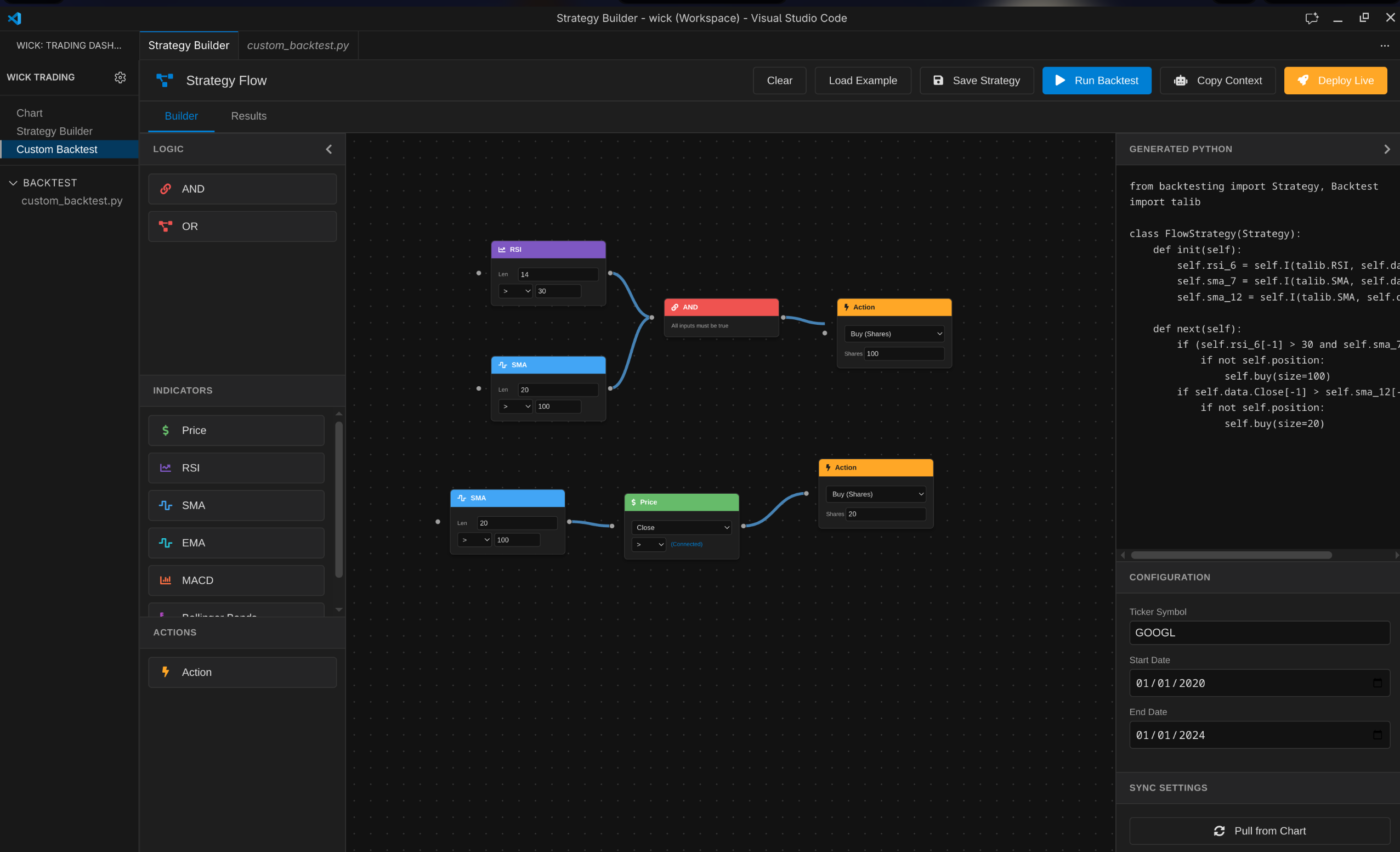Click the AND link icon in the Logic panel
Viewport: 1400px width, 852px height.
(166, 189)
